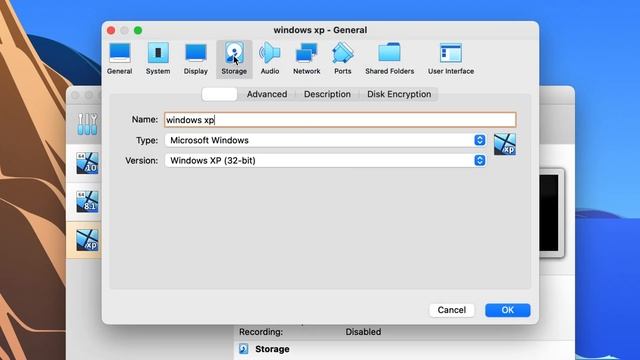The width and height of the screenshot is (640, 360).
Task: Switch to the Description tab
Action: (x=327, y=94)
